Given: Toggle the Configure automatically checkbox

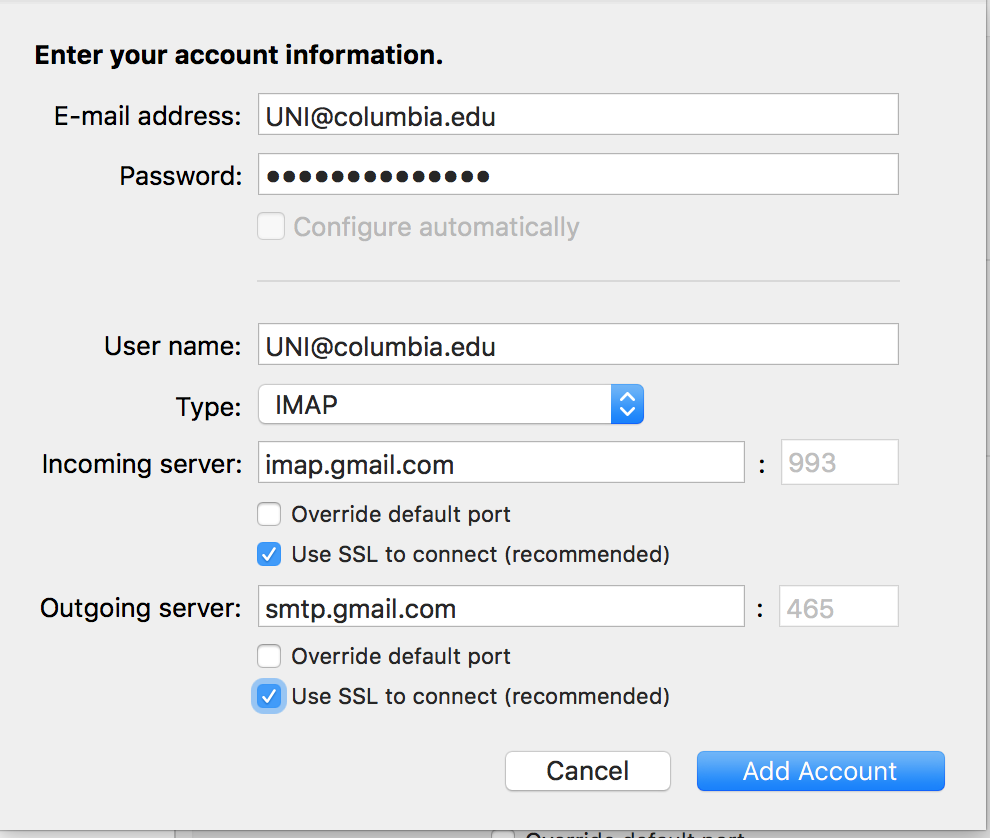Looking at the screenshot, I should click(x=271, y=227).
